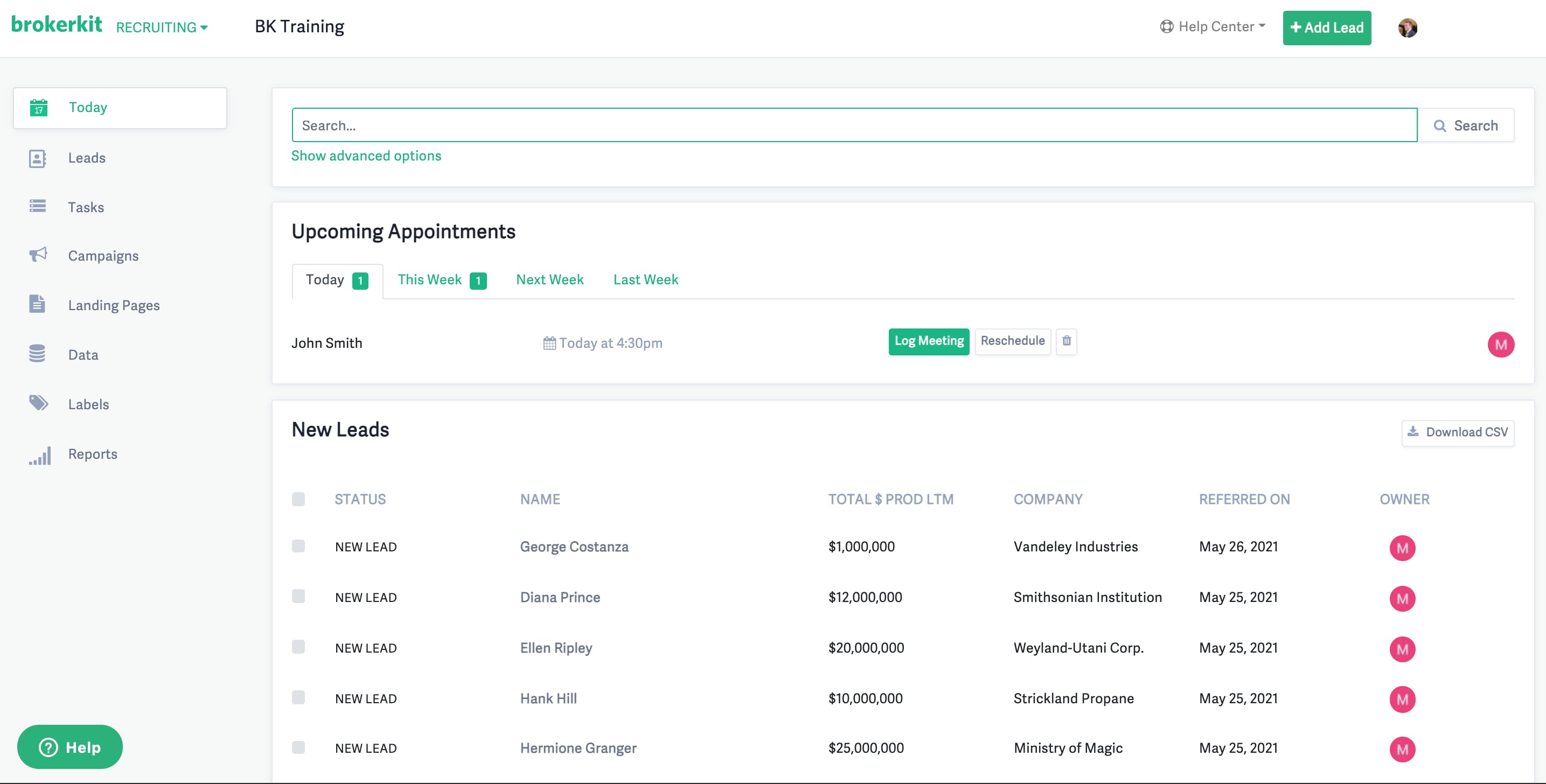Switch to the Next Week tab

tap(550, 280)
